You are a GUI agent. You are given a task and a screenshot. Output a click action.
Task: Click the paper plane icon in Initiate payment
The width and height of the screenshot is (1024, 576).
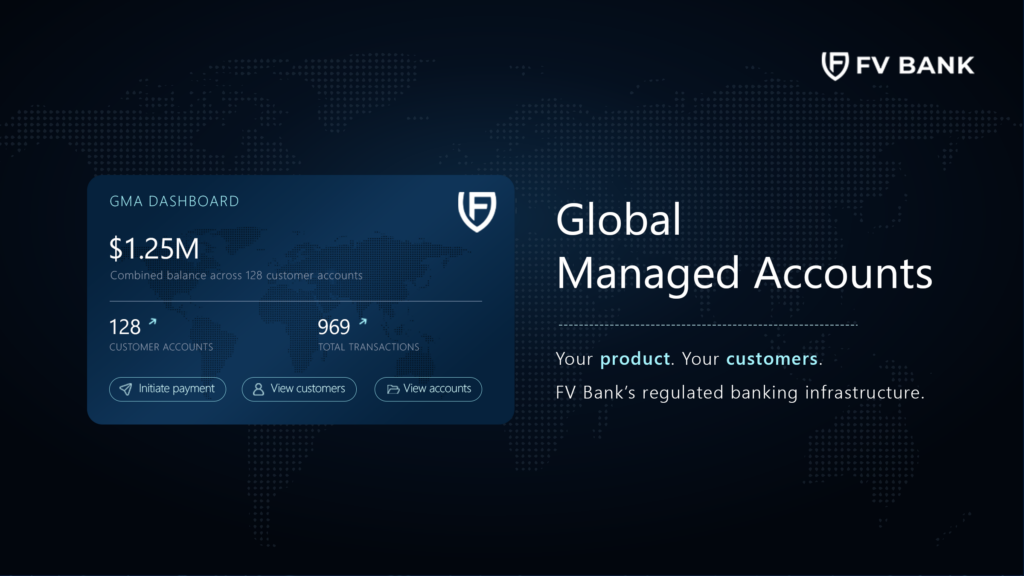click(125, 389)
